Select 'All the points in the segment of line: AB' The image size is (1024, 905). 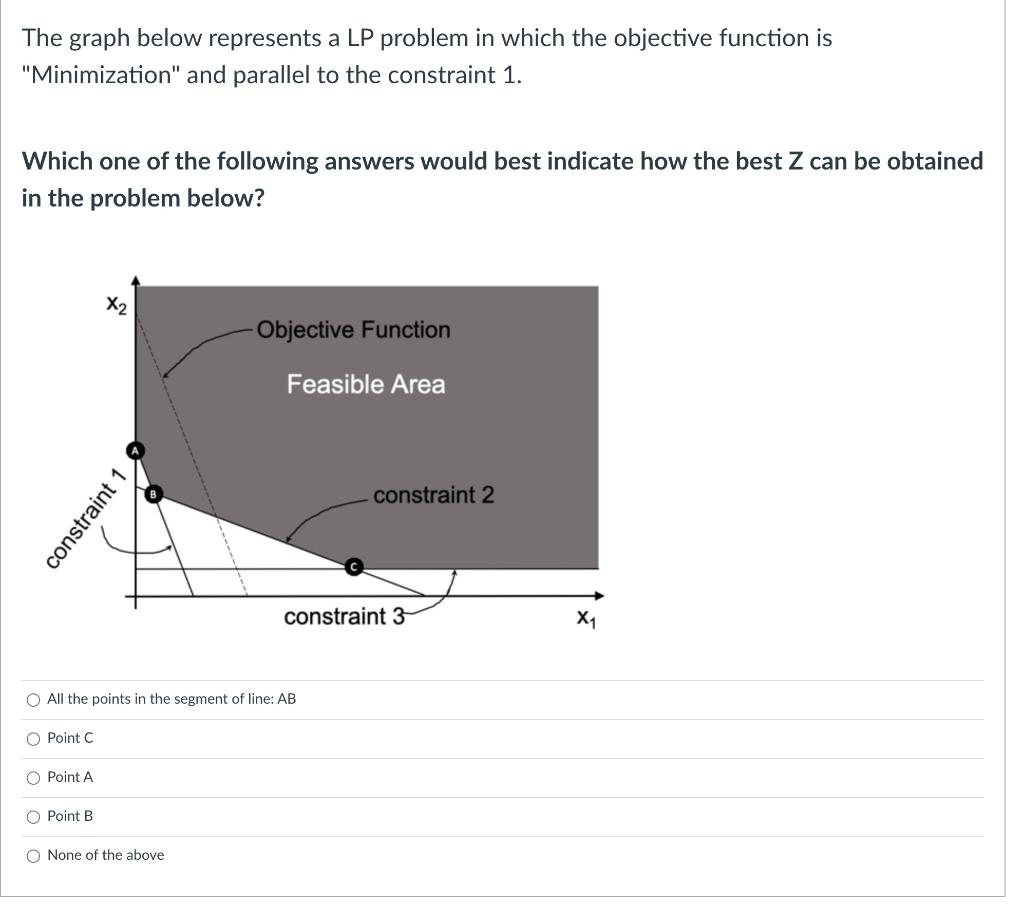(x=33, y=699)
